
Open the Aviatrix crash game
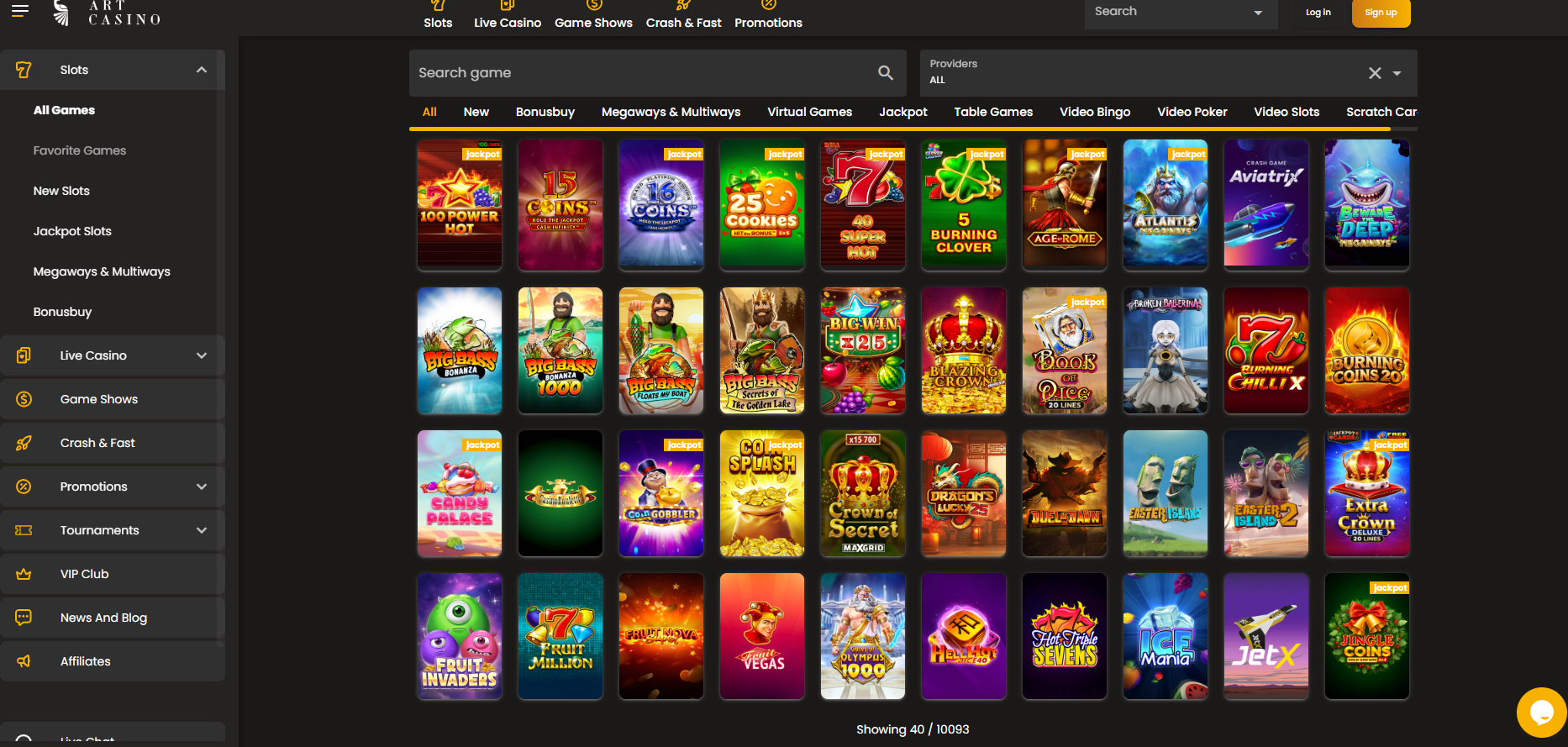(1266, 205)
